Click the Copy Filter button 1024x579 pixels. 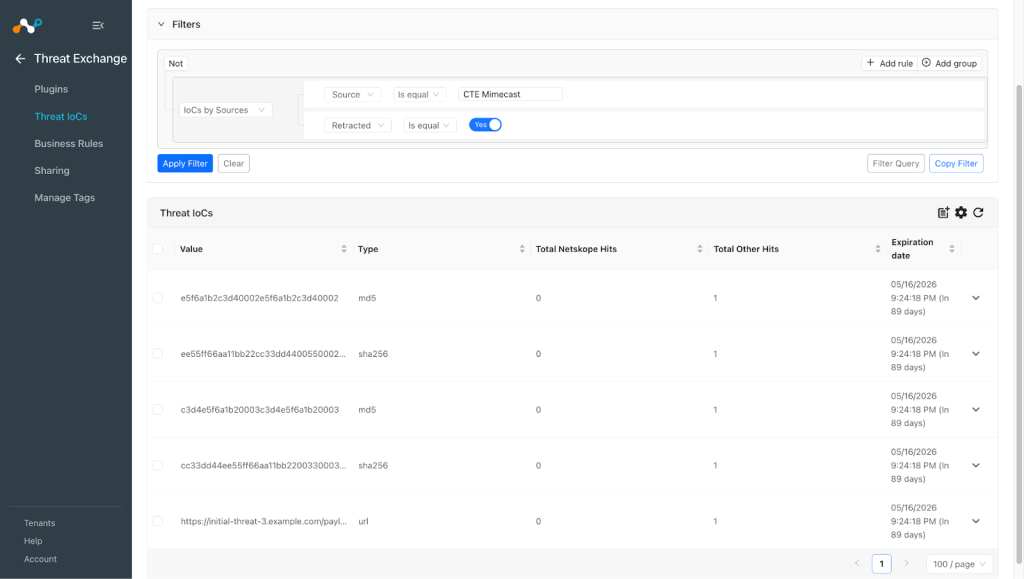[x=956, y=163]
